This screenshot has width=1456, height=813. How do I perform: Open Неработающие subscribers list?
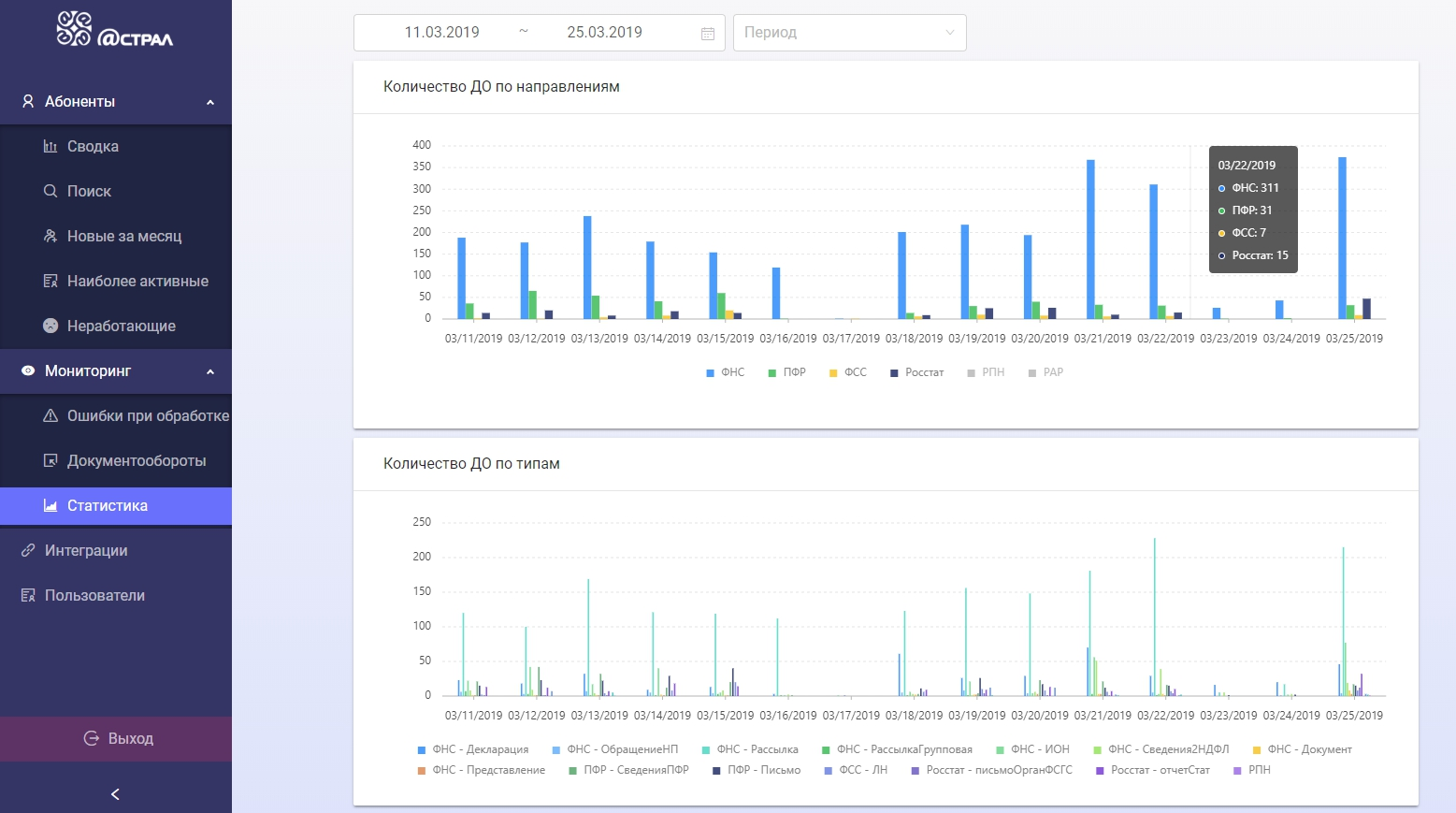point(116,326)
